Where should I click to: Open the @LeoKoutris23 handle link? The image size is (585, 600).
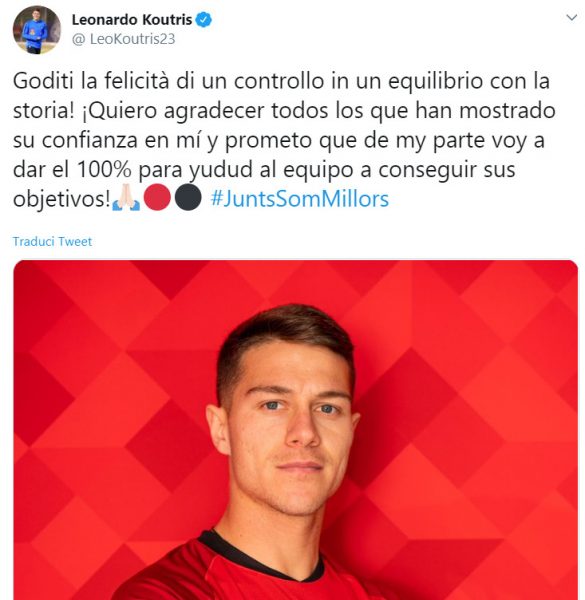tap(124, 39)
